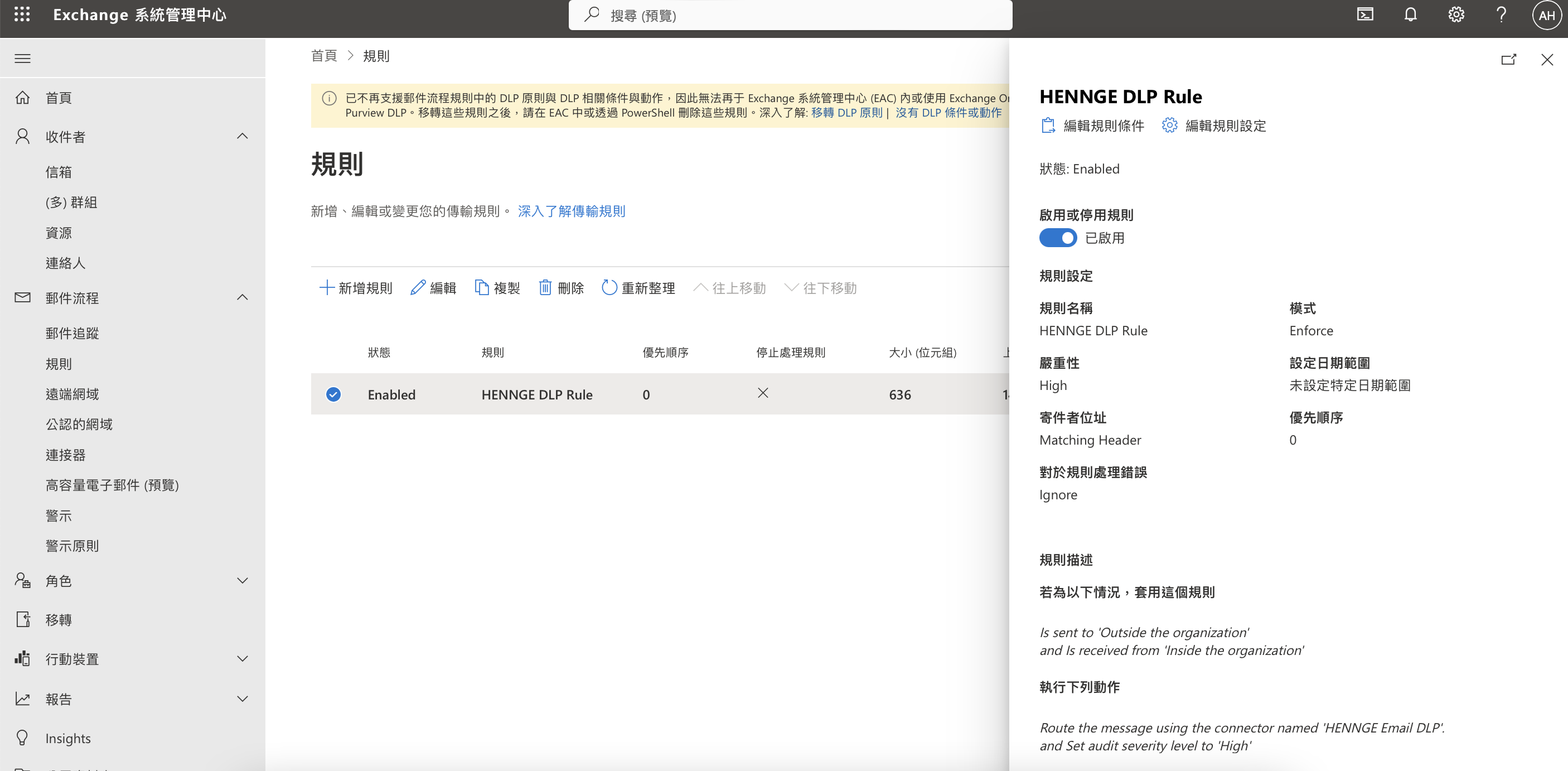Click the Insights lightbulb icon
The image size is (1568, 771).
22,738
